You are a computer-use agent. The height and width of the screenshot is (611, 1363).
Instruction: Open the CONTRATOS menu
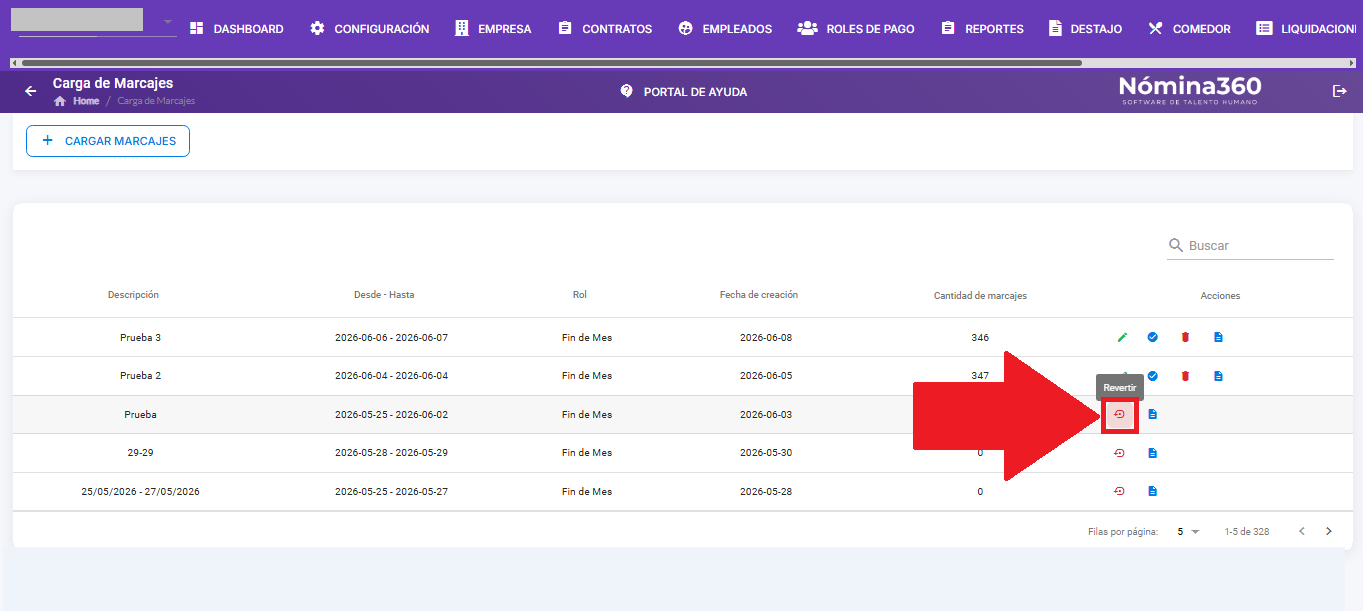605,29
